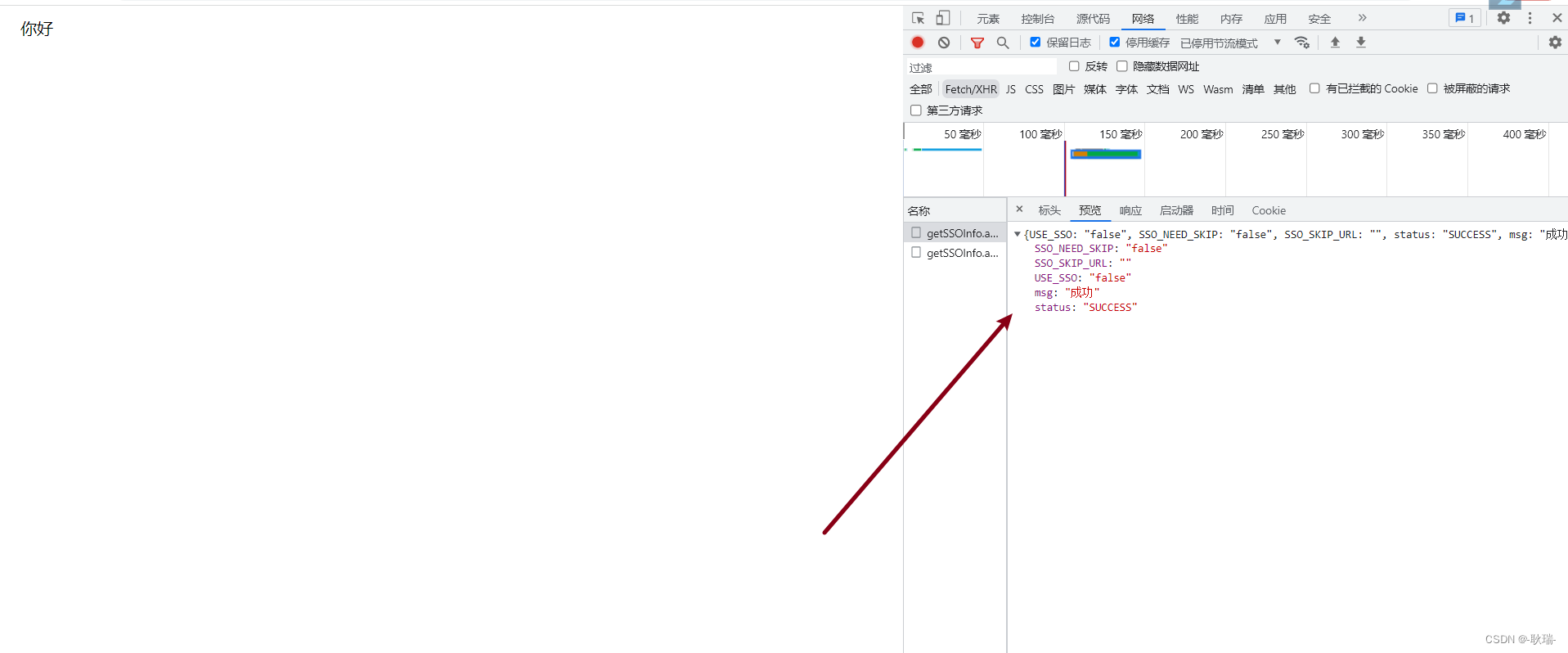Screen dimensions: 1568x653
Task: Toggle the red filter funnel icon
Action: pos(977,43)
